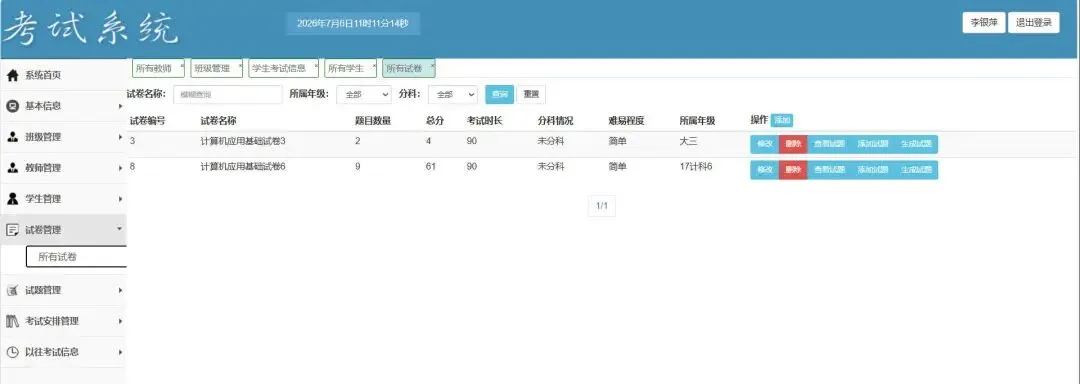Click 添加试题 for 计算机应用基础试卷6
1080x384 pixels.
(873, 170)
